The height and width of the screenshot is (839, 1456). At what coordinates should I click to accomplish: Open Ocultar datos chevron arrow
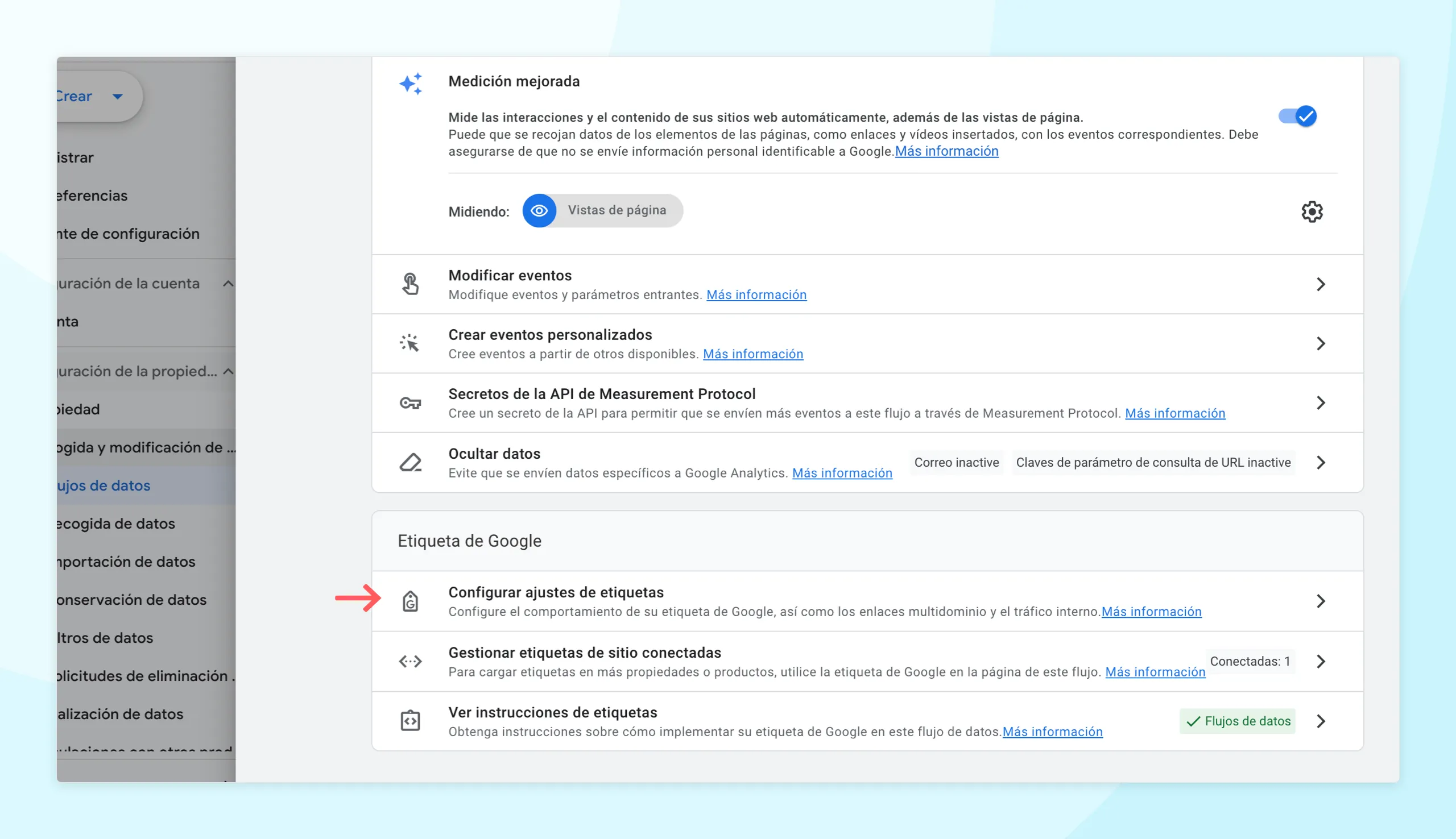1321,462
